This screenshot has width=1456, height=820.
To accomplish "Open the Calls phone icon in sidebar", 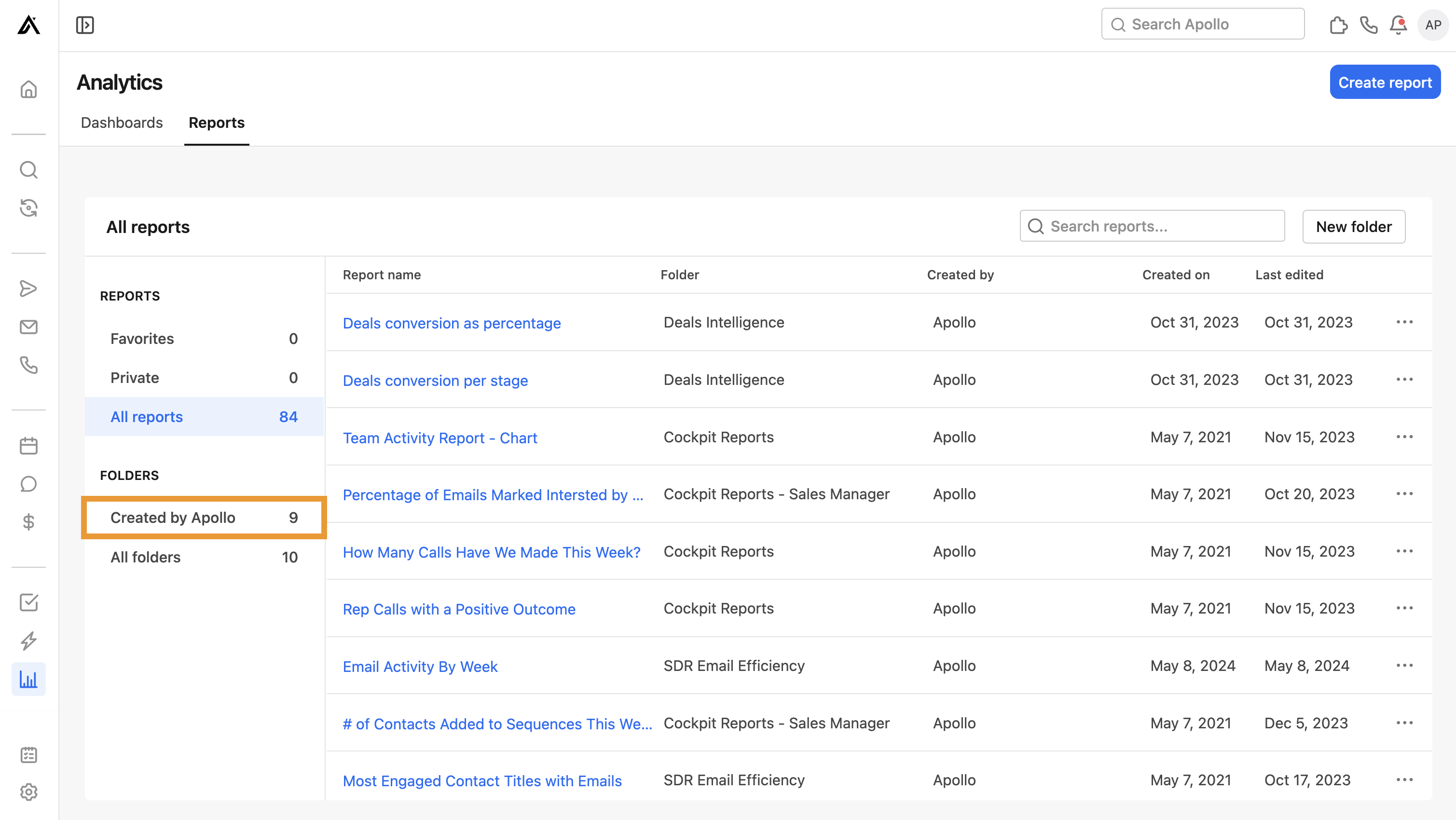I will pyautogui.click(x=28, y=365).
